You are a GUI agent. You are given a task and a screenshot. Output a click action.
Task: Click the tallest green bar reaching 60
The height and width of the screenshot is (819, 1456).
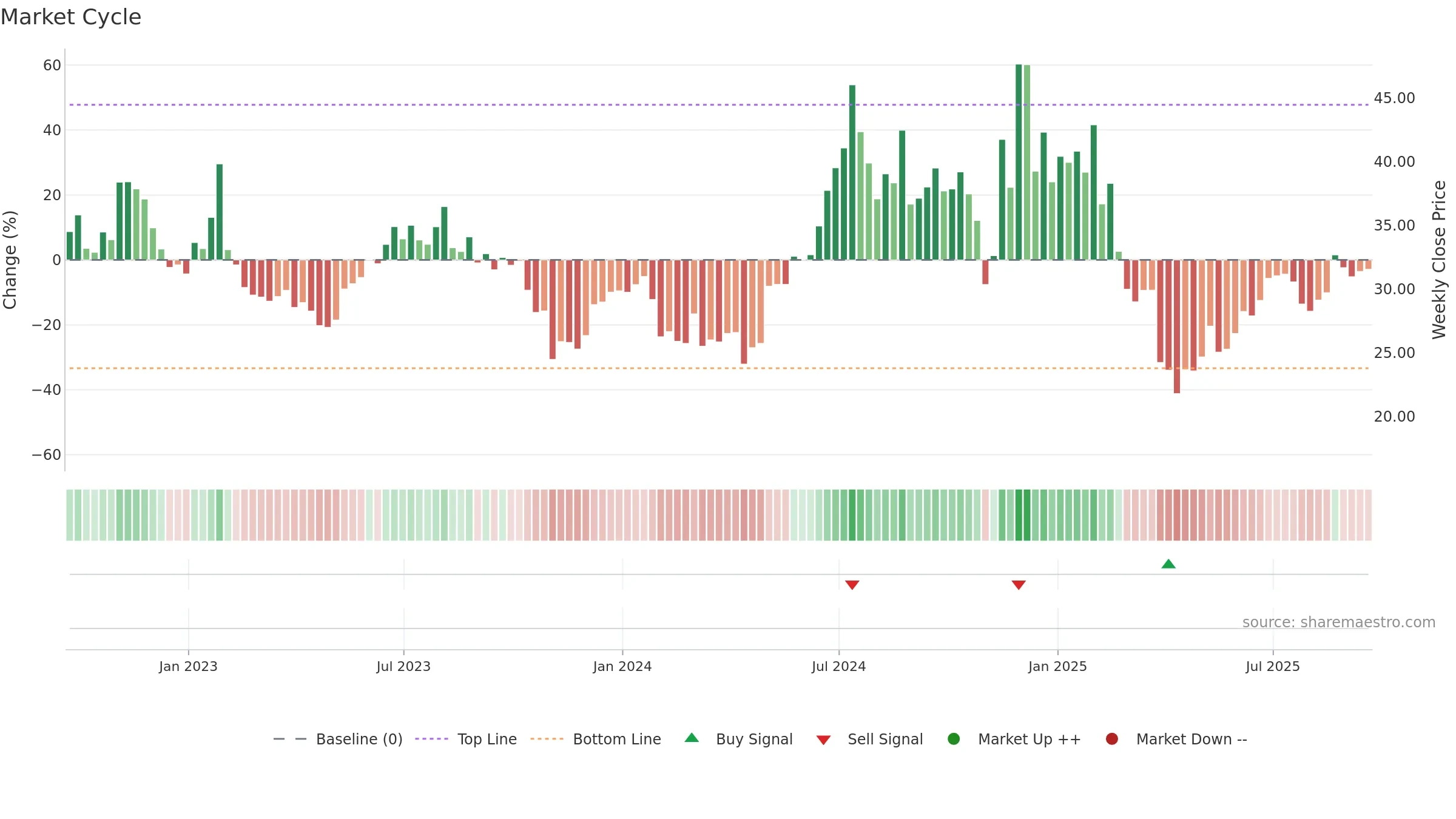point(1019,162)
